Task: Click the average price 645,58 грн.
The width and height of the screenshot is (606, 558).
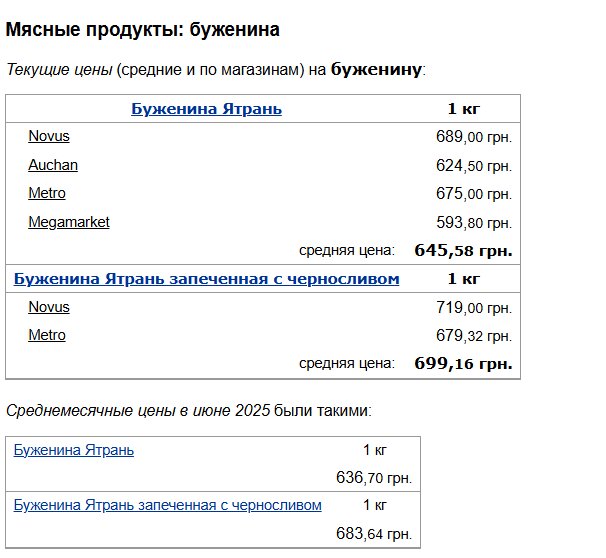Action: pyautogui.click(x=463, y=250)
